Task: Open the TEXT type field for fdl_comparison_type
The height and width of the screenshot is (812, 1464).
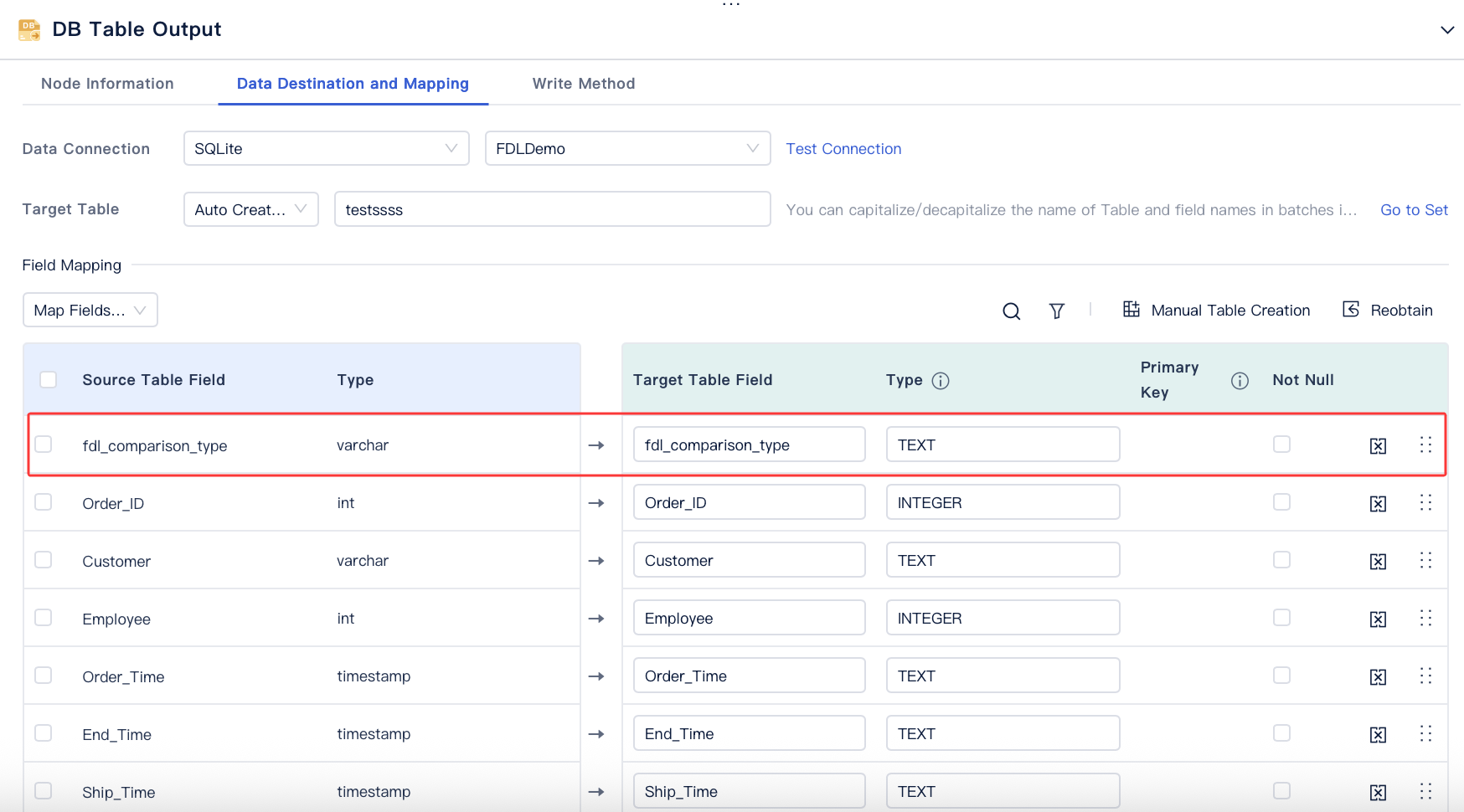Action: (1003, 445)
